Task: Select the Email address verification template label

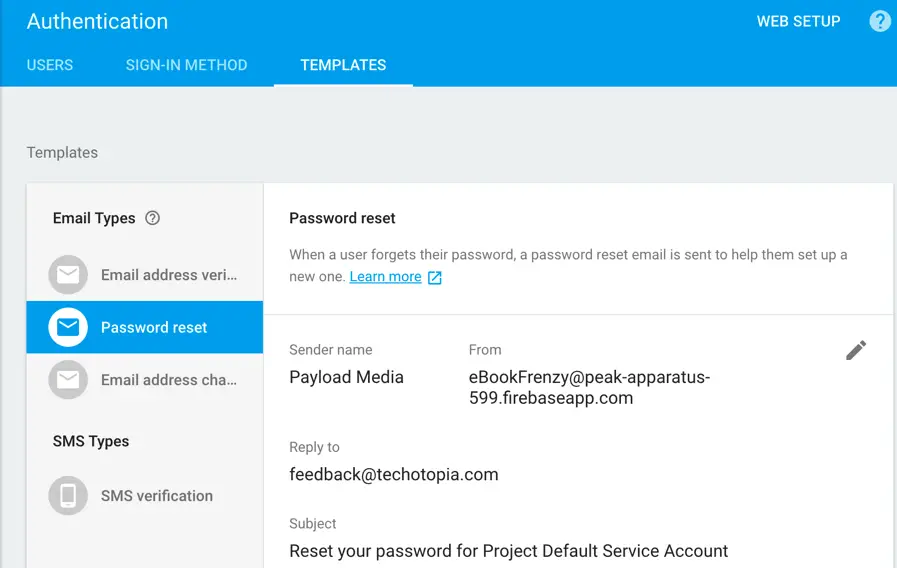Action: pos(169,275)
